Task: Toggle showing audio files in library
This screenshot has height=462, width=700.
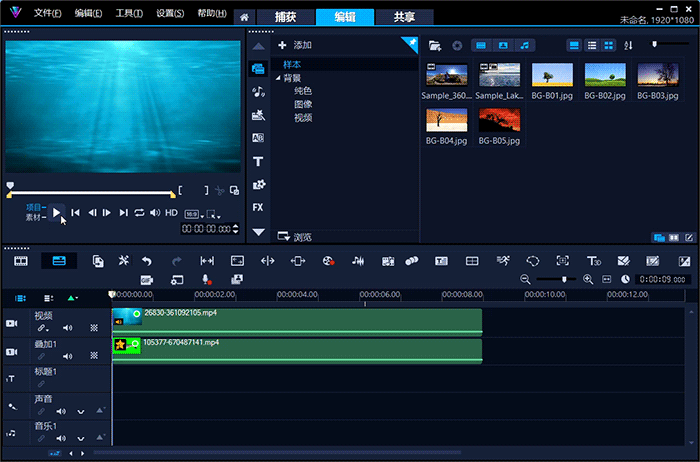Action: click(526, 45)
